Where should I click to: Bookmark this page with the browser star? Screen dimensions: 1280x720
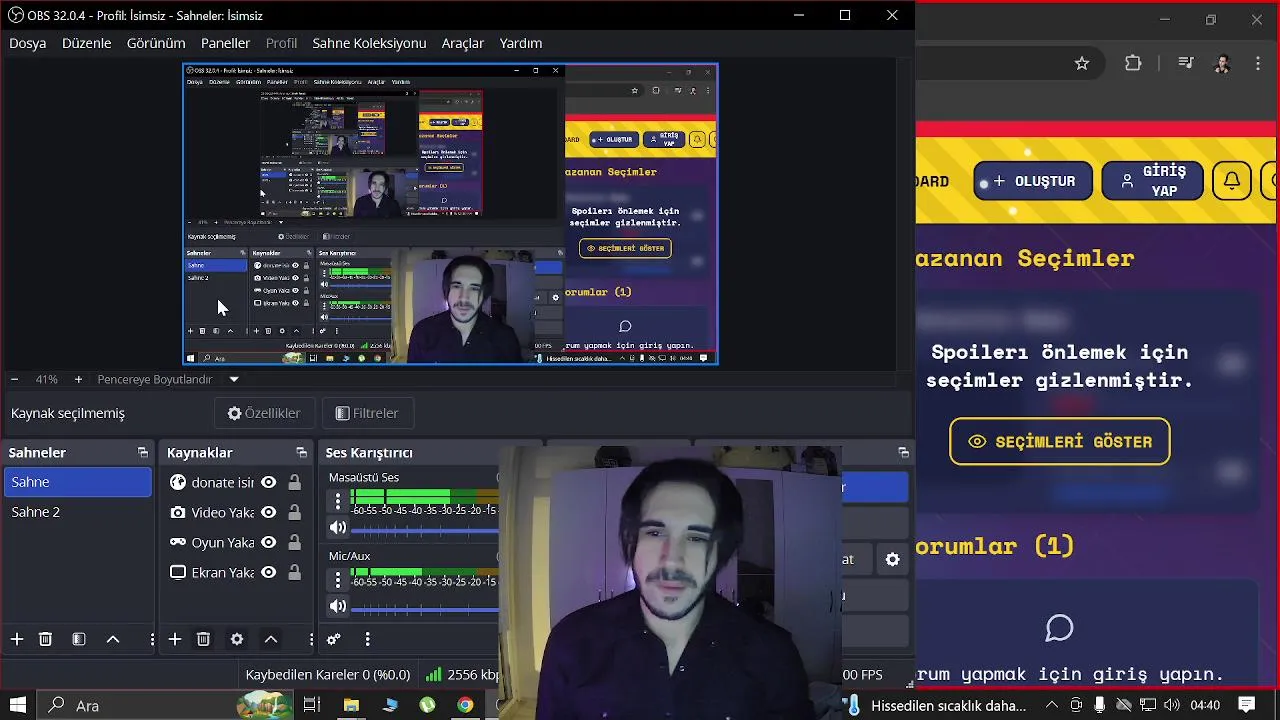(1082, 63)
